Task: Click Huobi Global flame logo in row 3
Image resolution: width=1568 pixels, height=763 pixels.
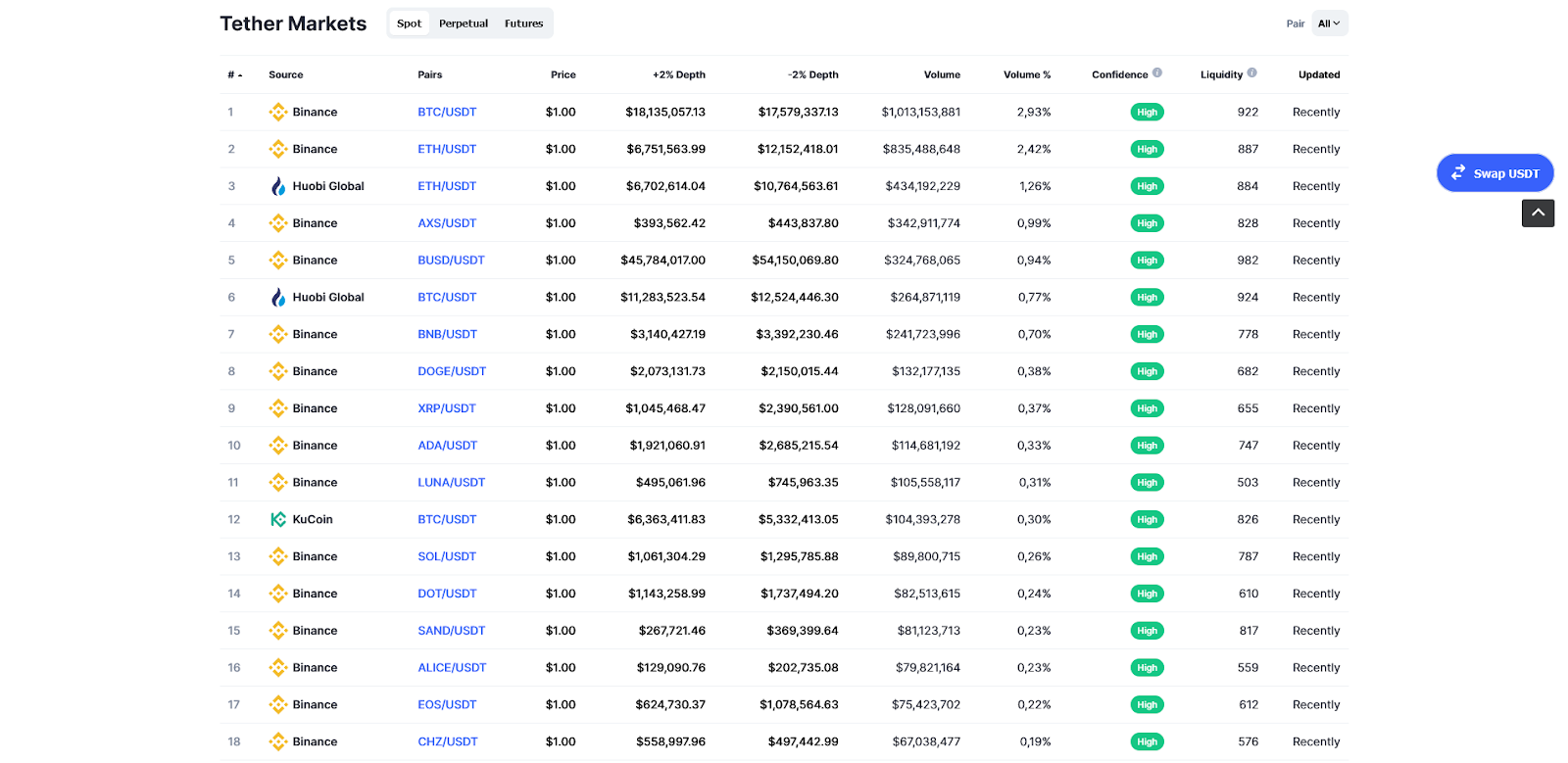Action: tap(278, 186)
